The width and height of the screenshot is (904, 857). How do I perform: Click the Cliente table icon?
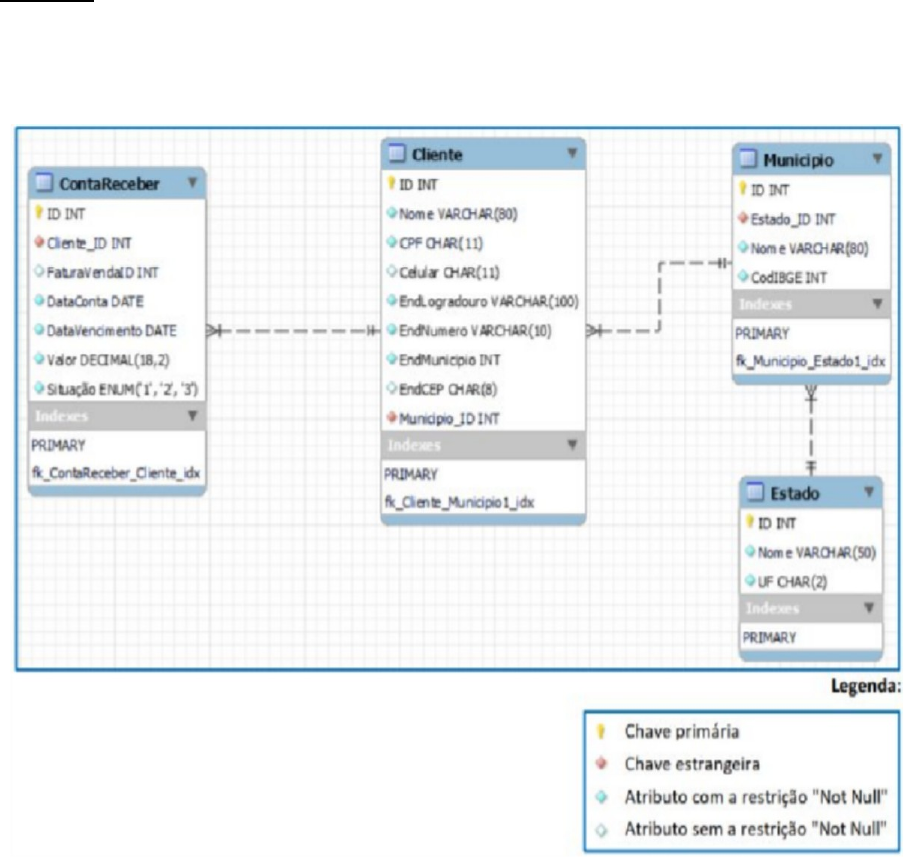tap(397, 154)
